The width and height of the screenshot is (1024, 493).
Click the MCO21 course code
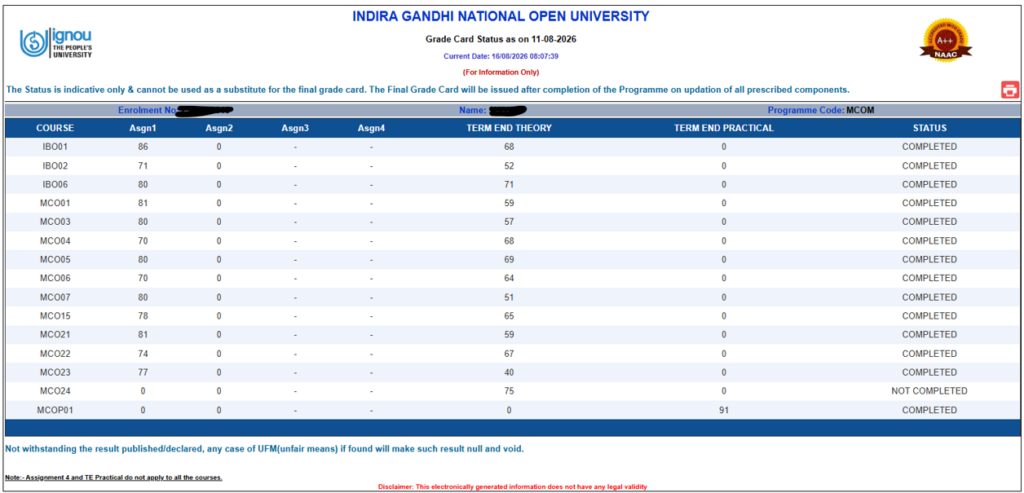tap(55, 334)
